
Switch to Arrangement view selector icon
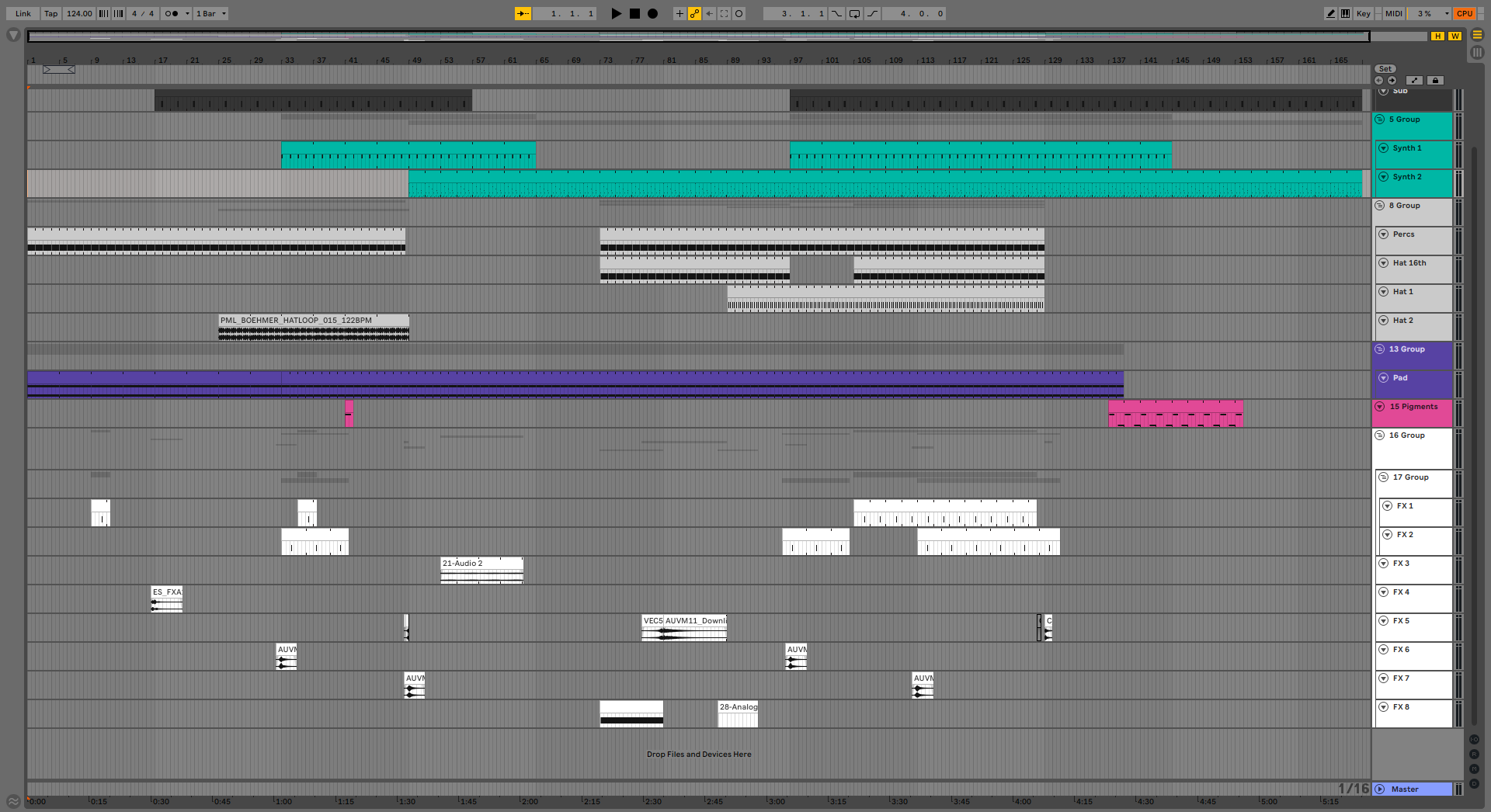click(x=1478, y=35)
